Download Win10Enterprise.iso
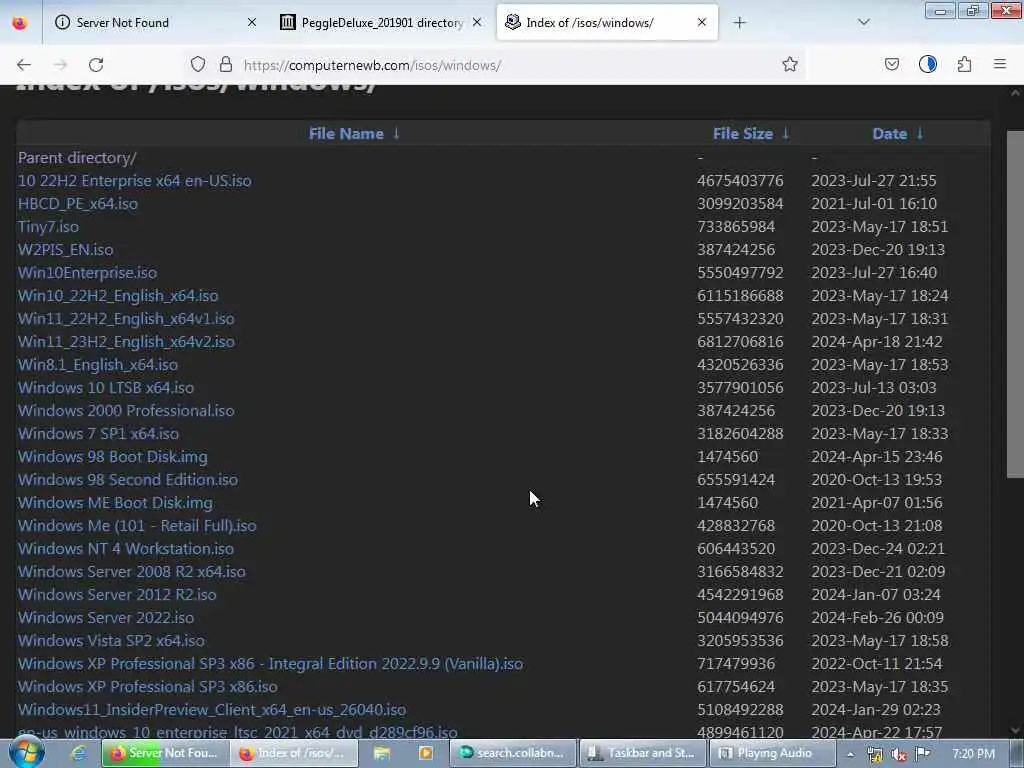 pyautogui.click(x=88, y=272)
